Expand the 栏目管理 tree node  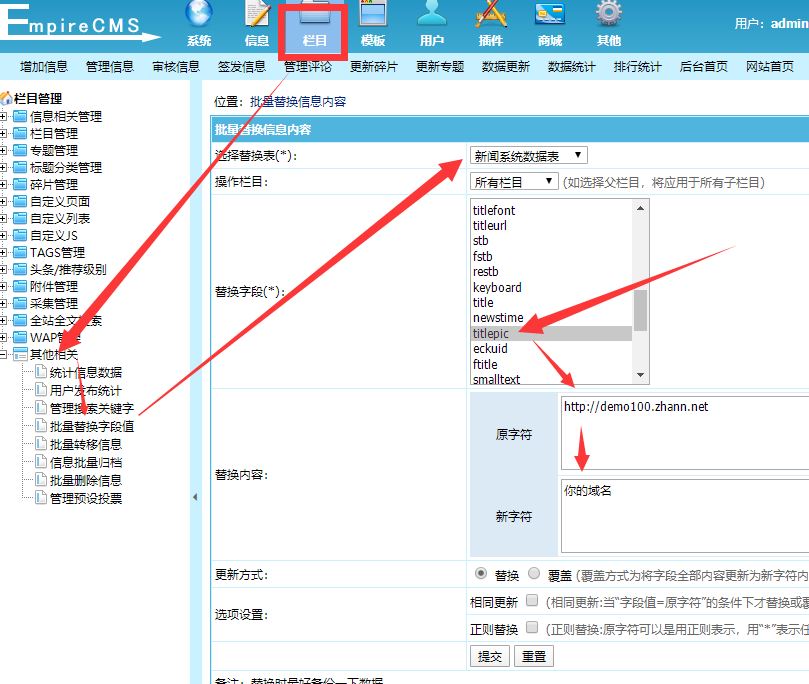(x=5, y=133)
